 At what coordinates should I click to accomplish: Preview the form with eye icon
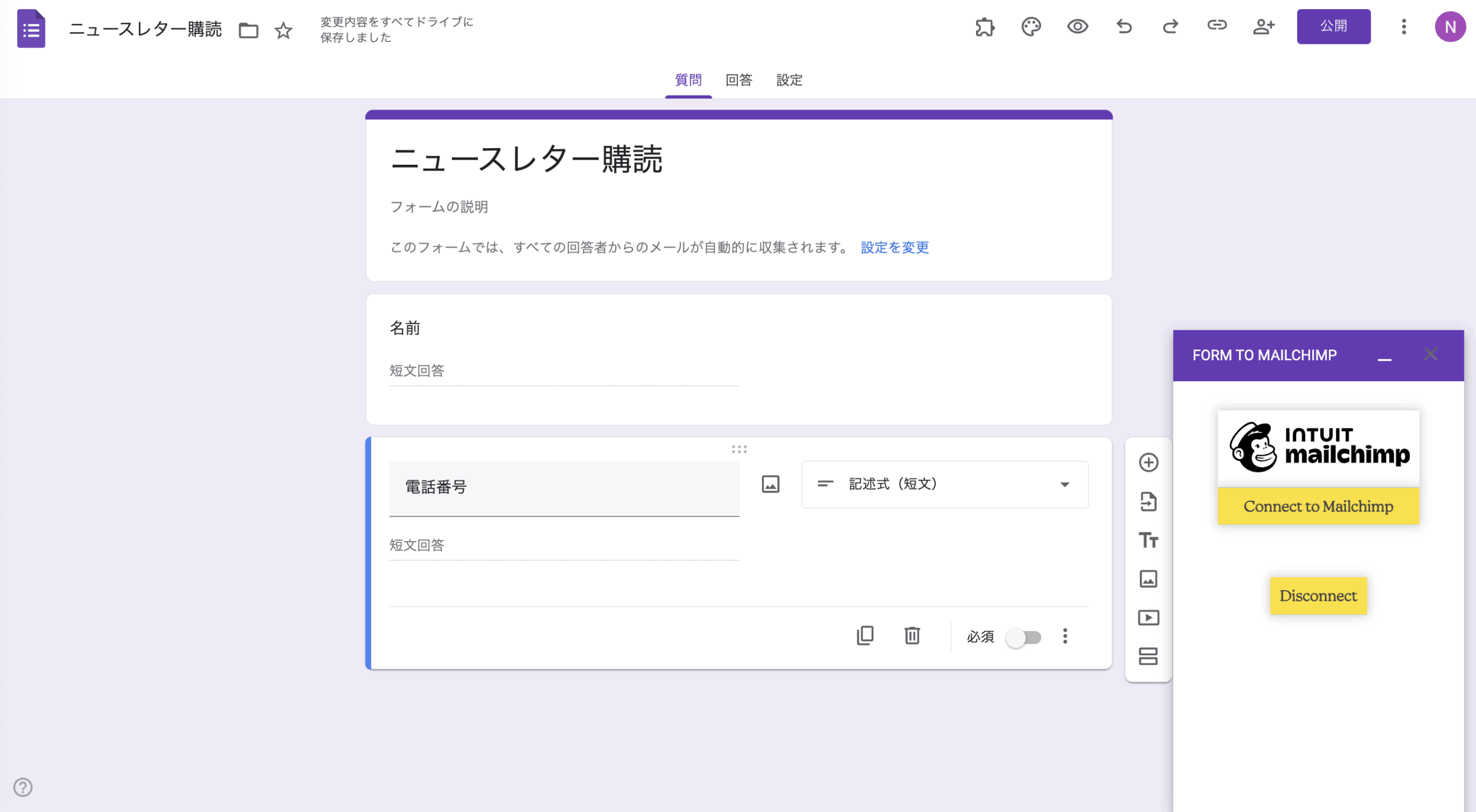point(1077,27)
